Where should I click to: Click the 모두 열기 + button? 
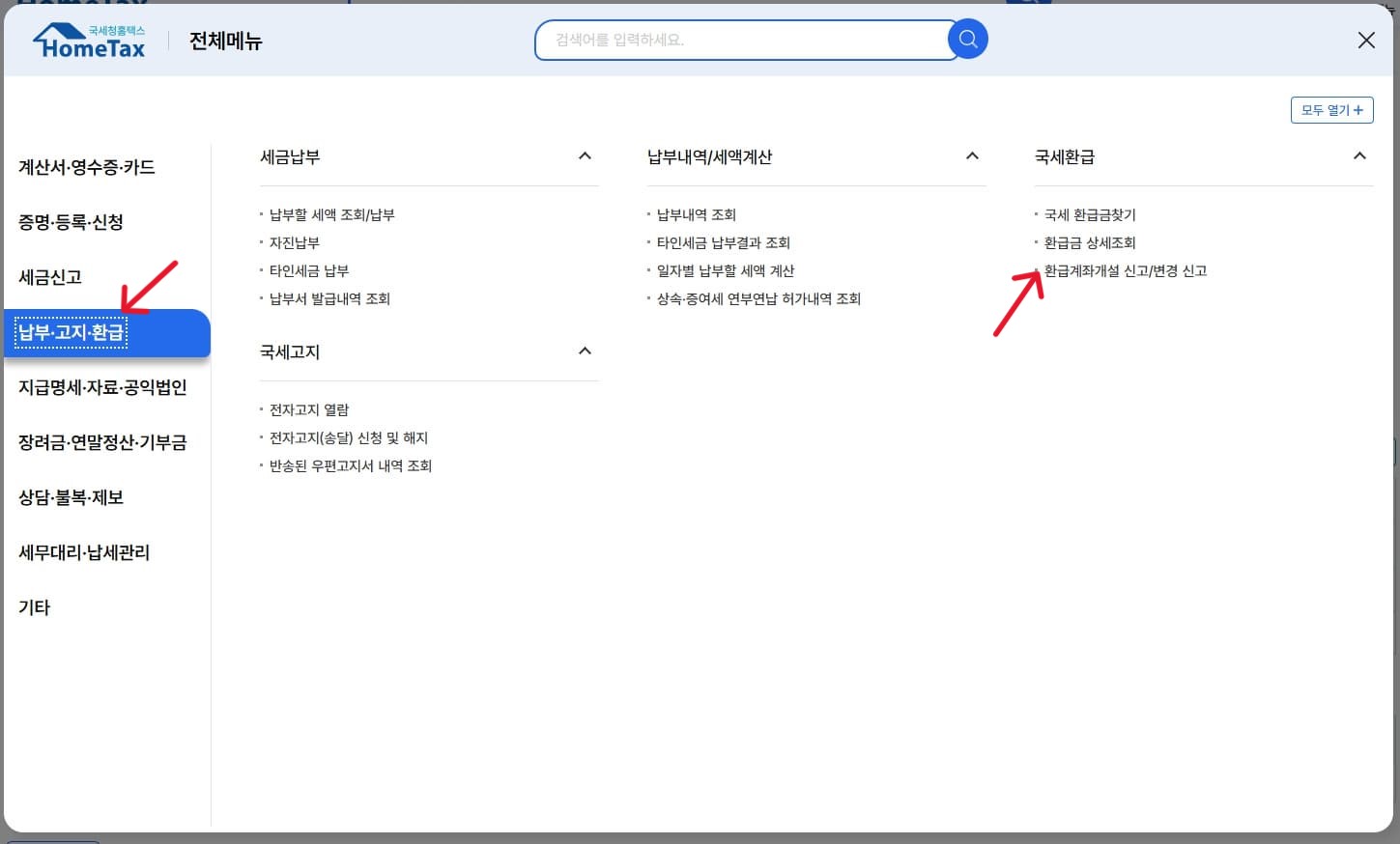(1331, 110)
